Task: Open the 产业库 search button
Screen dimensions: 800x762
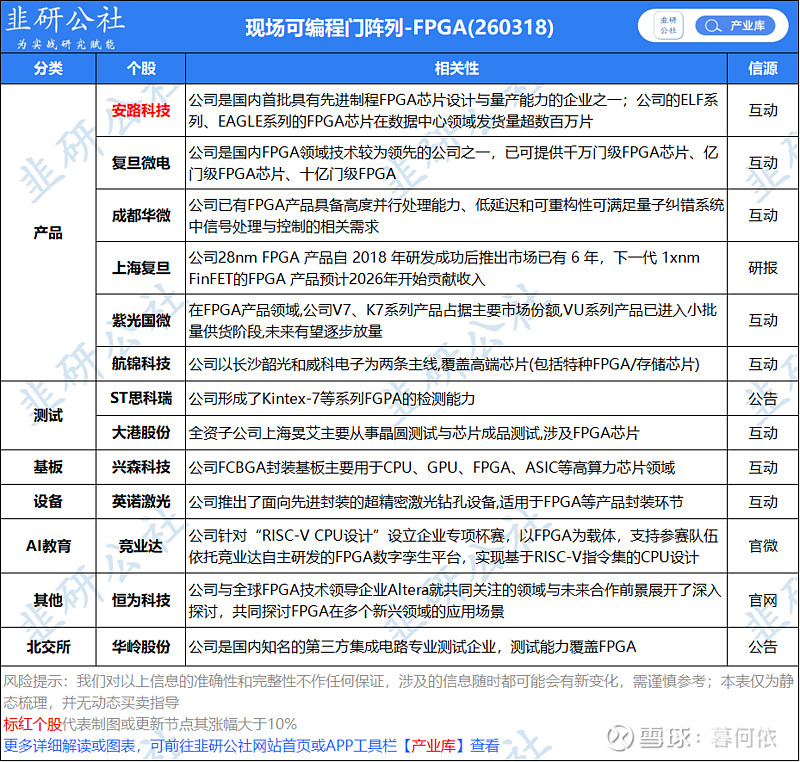Action: 740,26
